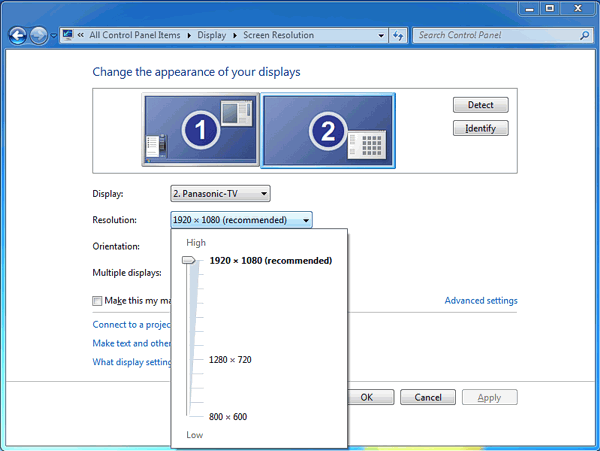This screenshot has width=600, height=451.
Task: Click the OK button
Action: click(371, 397)
